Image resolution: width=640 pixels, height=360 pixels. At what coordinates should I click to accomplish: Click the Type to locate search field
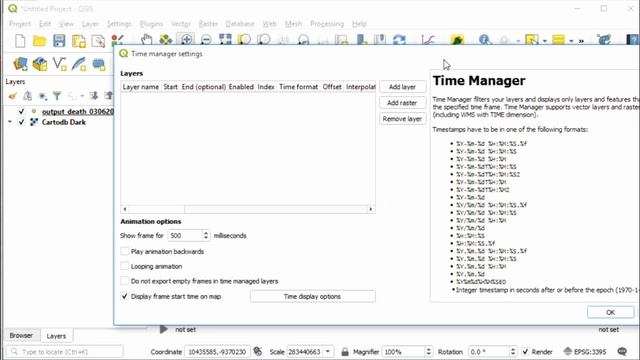pyautogui.click(x=64, y=351)
